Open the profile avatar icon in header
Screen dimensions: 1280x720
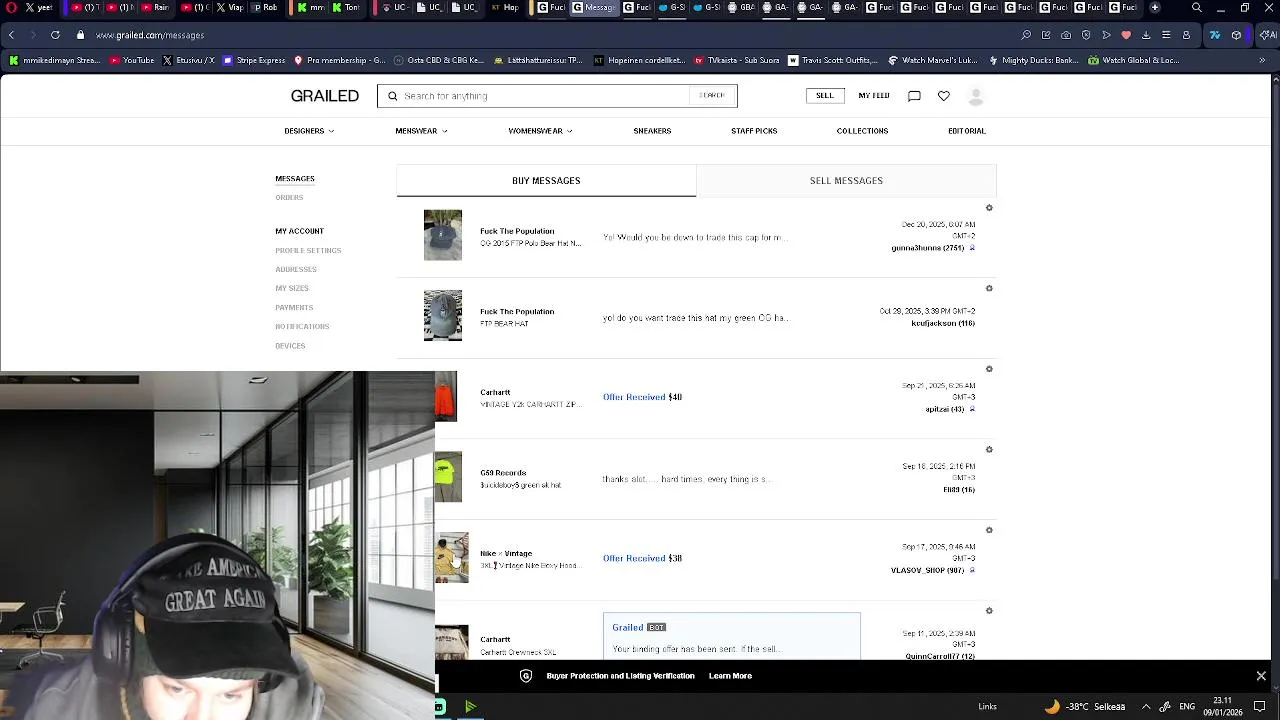tap(976, 96)
